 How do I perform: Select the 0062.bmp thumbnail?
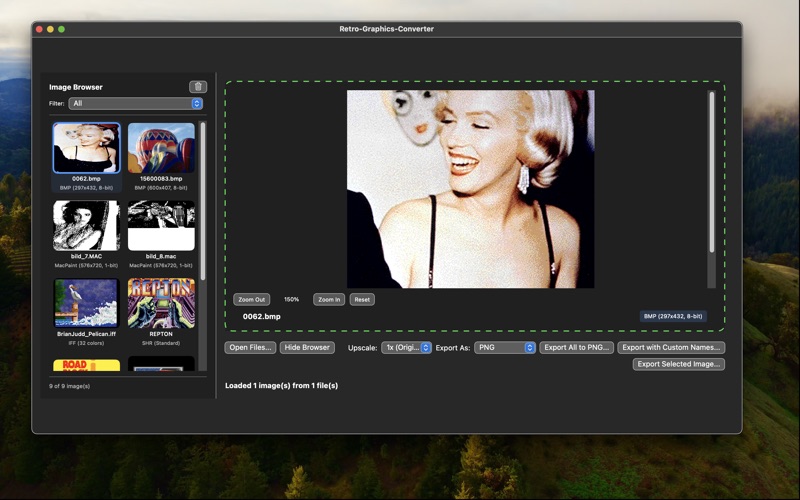[86, 148]
